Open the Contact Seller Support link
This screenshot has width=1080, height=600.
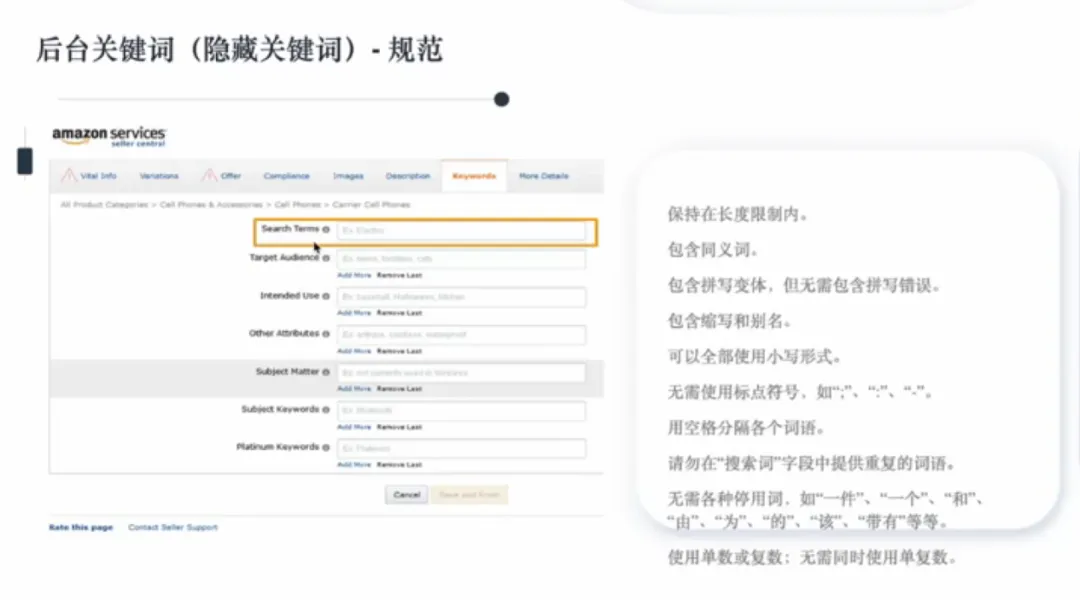coord(172,527)
